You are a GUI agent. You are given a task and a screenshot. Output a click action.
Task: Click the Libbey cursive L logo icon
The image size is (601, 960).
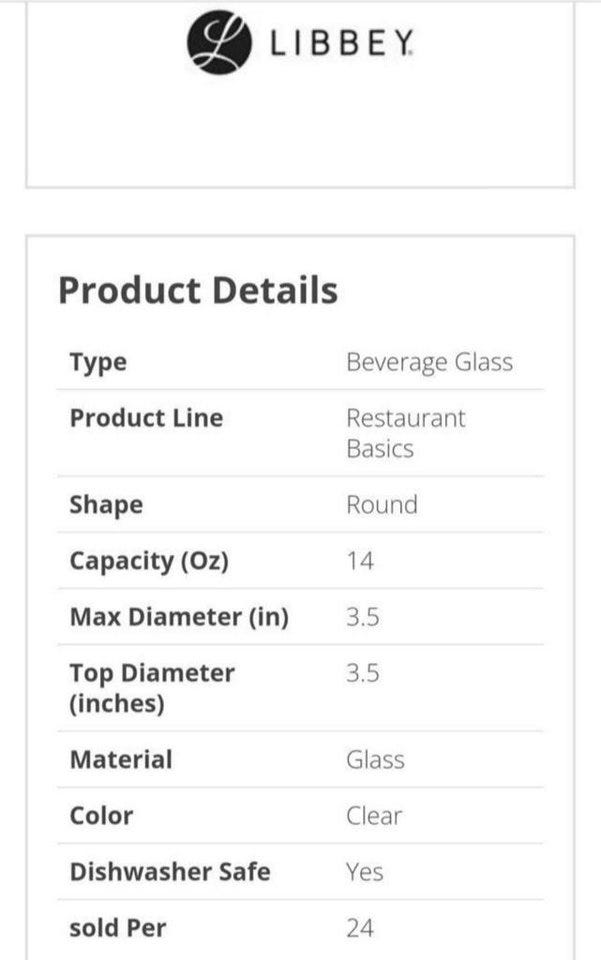[x=219, y=42]
